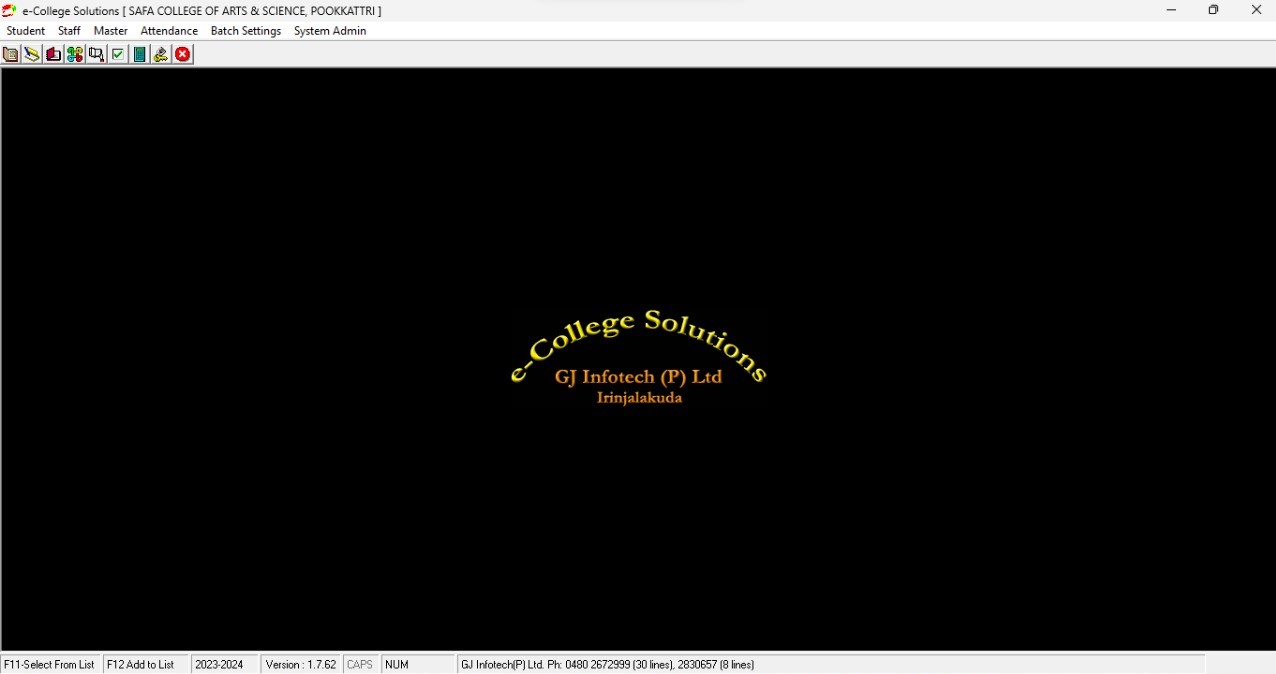Click the CAPS indicator in the status bar
The width and height of the screenshot is (1276, 674).
pyautogui.click(x=360, y=665)
